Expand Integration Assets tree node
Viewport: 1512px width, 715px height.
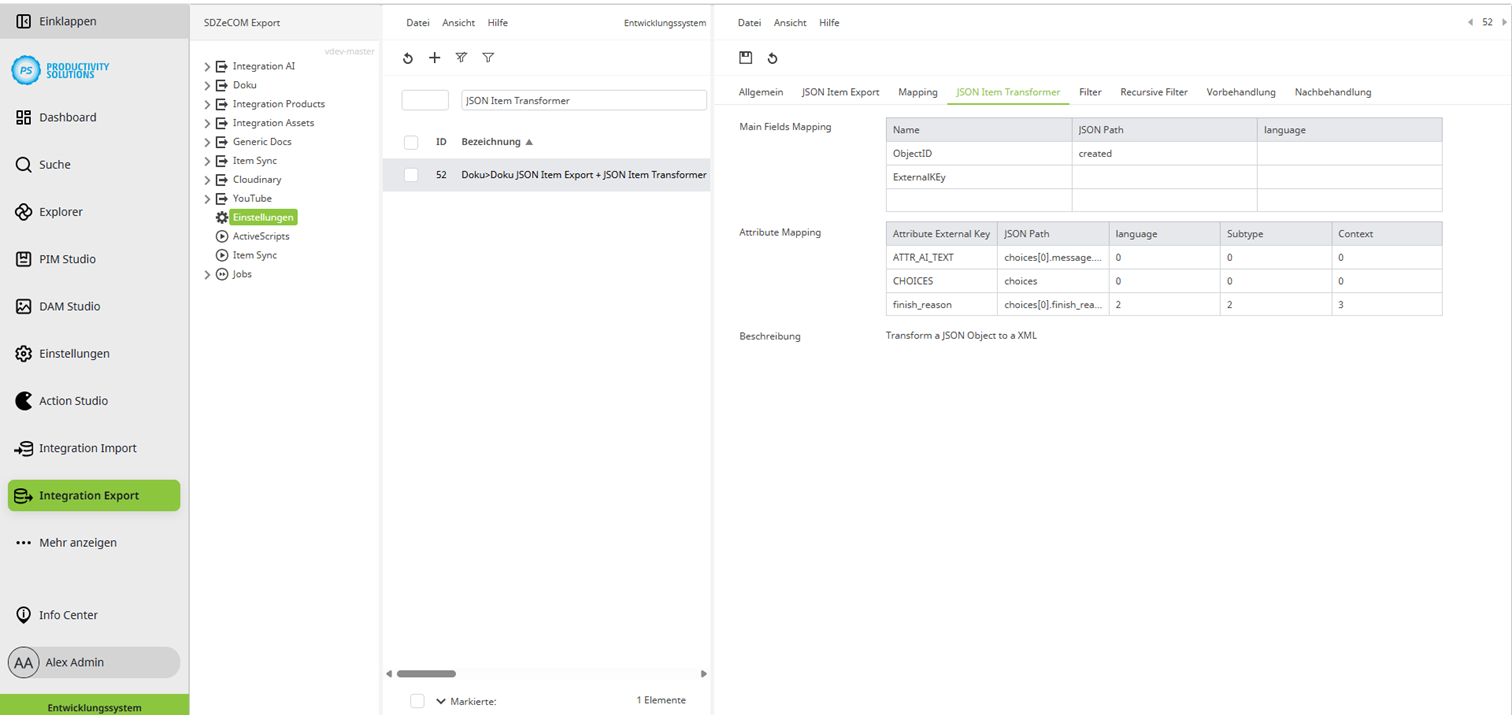coord(207,124)
